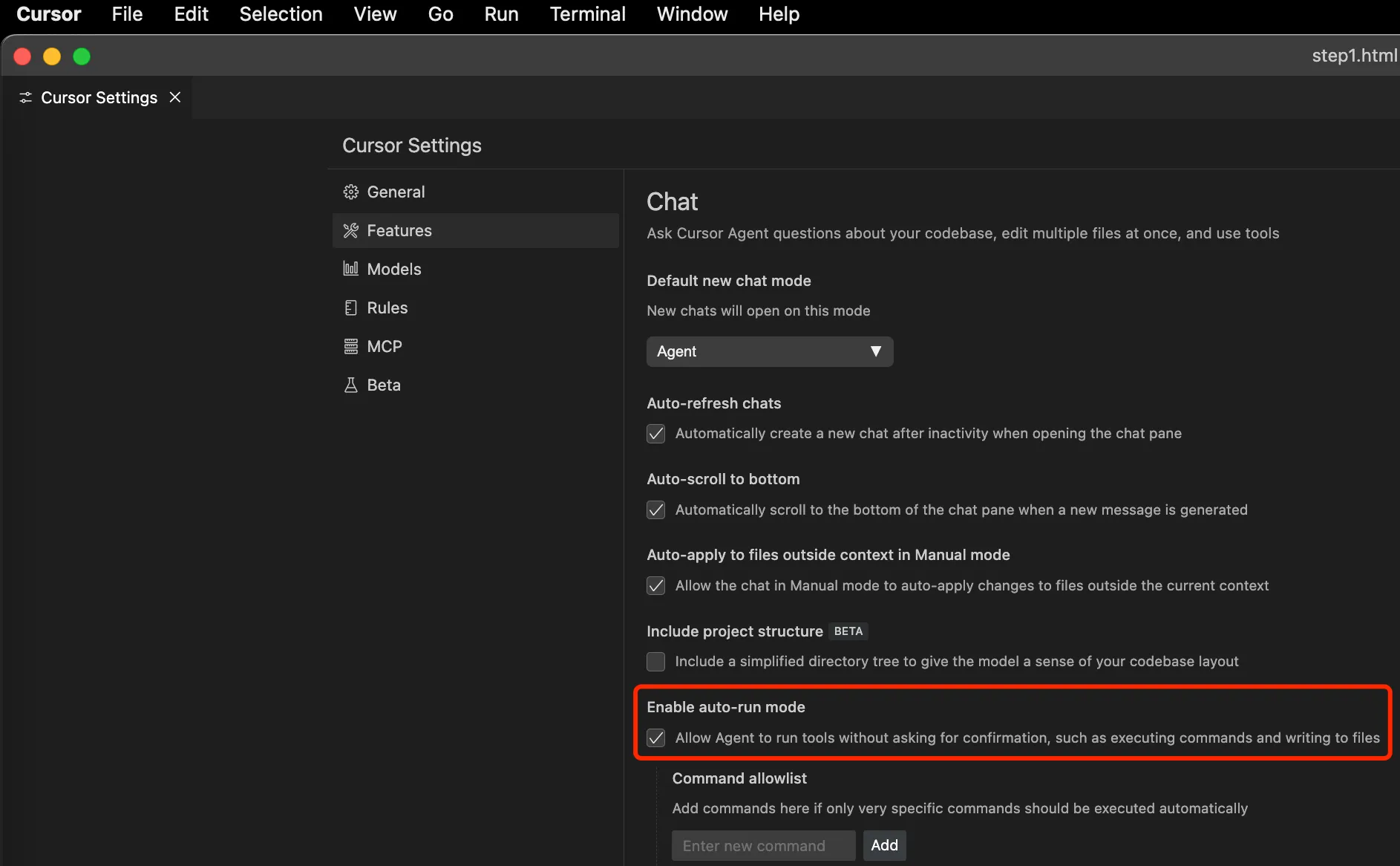Image resolution: width=1400 pixels, height=866 pixels.
Task: Click the Features tools icon
Action: [x=350, y=231]
